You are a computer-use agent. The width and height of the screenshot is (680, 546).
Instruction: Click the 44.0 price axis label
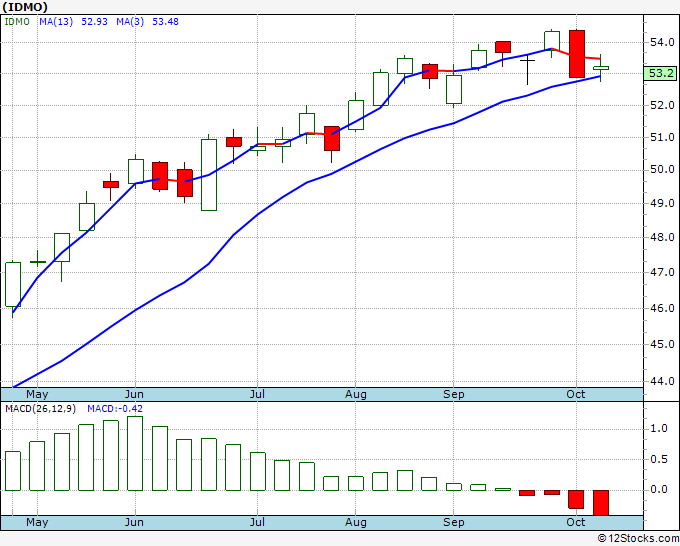point(662,382)
